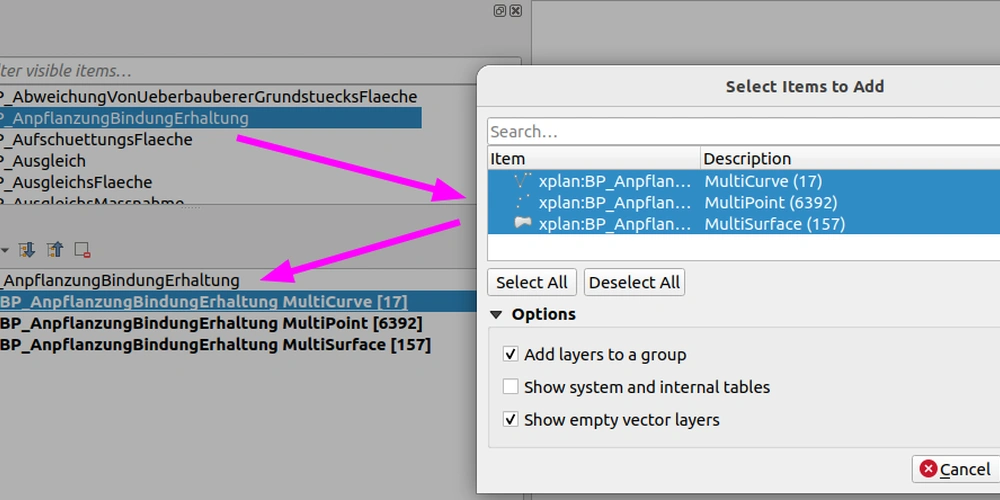Click the MultiCurve line geometry icon
1000x500 pixels.
coord(523,181)
